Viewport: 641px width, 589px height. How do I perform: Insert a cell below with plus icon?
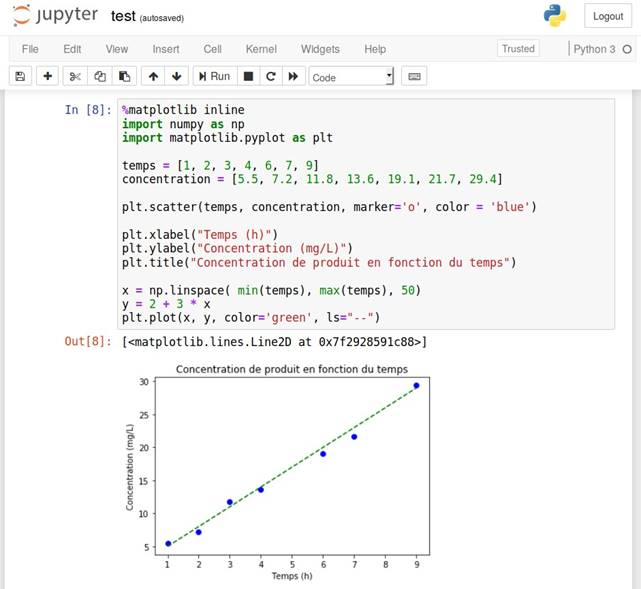click(x=47, y=76)
